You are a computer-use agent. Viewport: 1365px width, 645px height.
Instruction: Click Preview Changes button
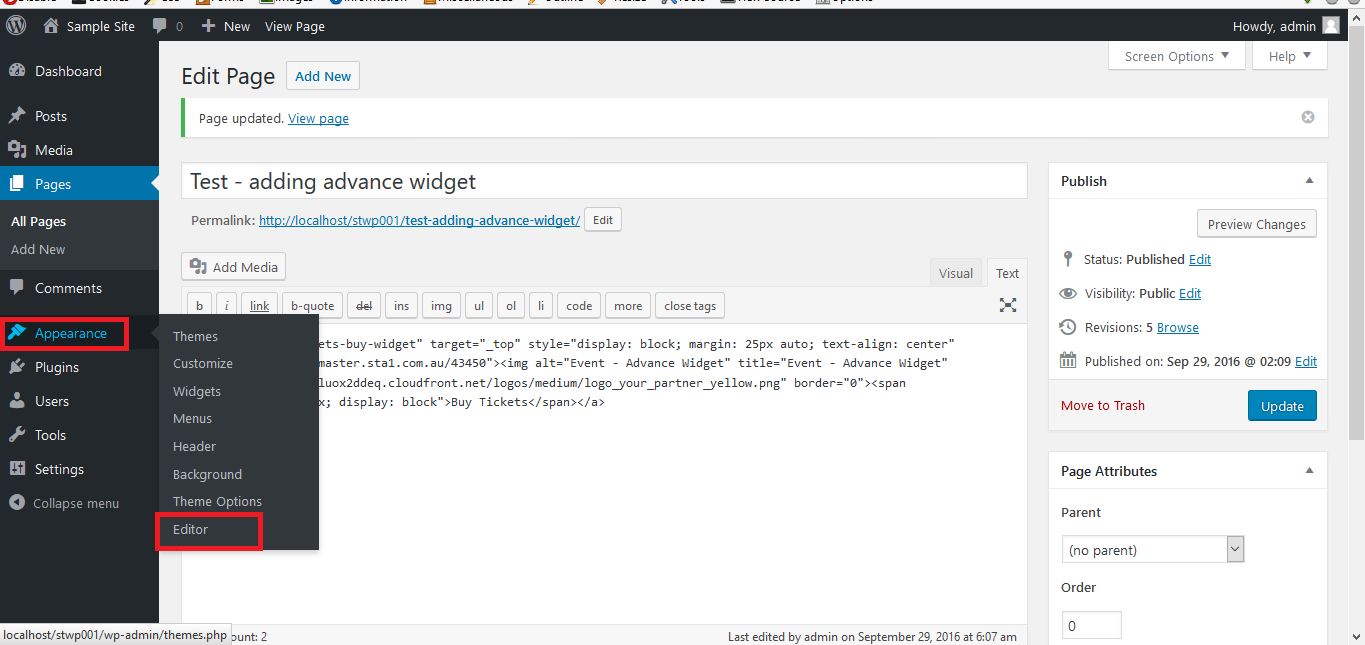point(1257,224)
